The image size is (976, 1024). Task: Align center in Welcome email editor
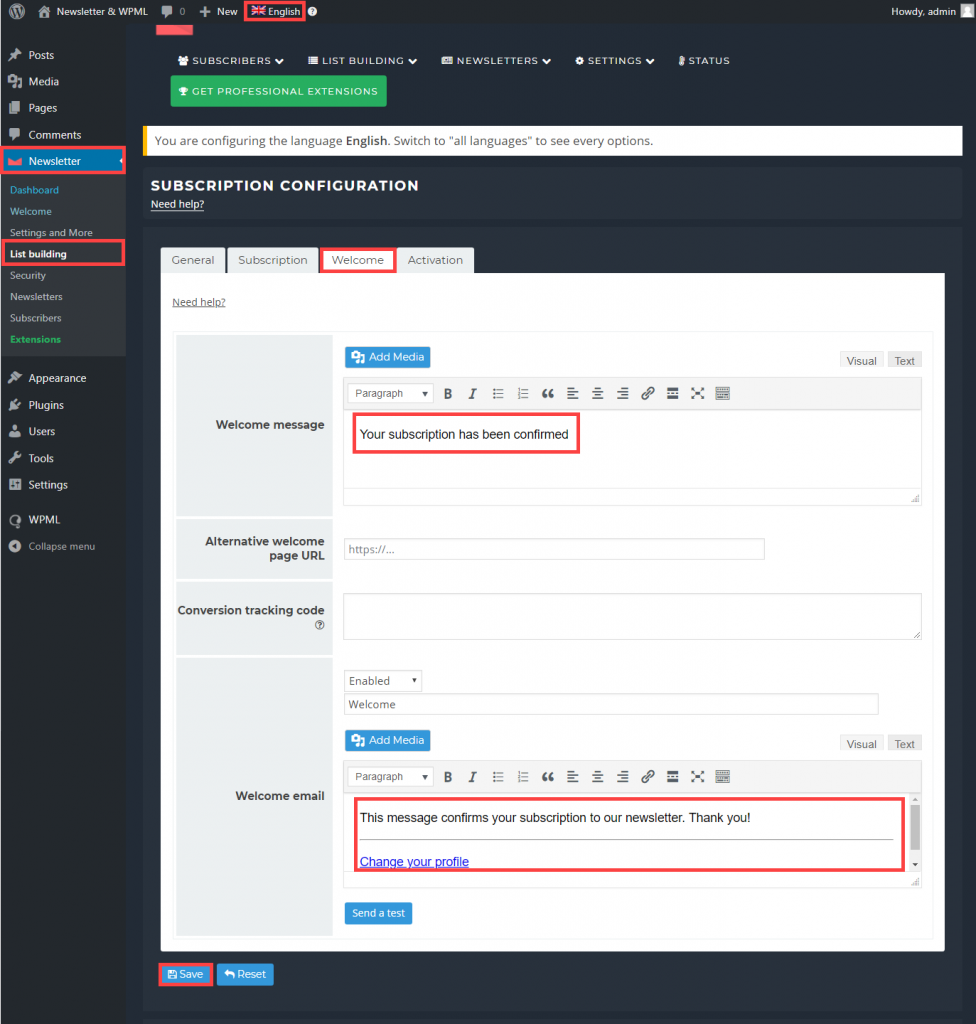[x=597, y=776]
